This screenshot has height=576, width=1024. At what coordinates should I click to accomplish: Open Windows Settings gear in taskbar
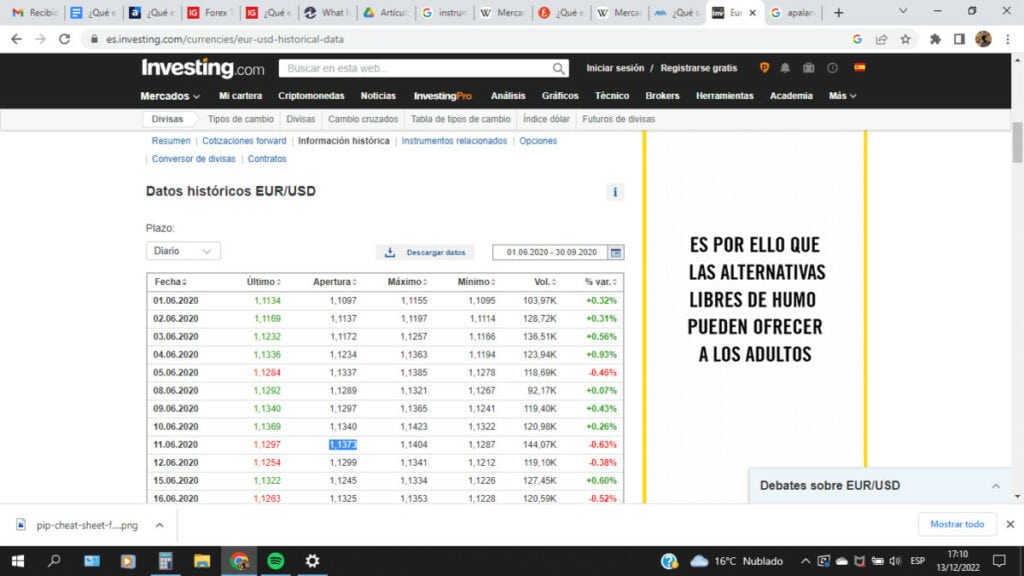pos(312,561)
